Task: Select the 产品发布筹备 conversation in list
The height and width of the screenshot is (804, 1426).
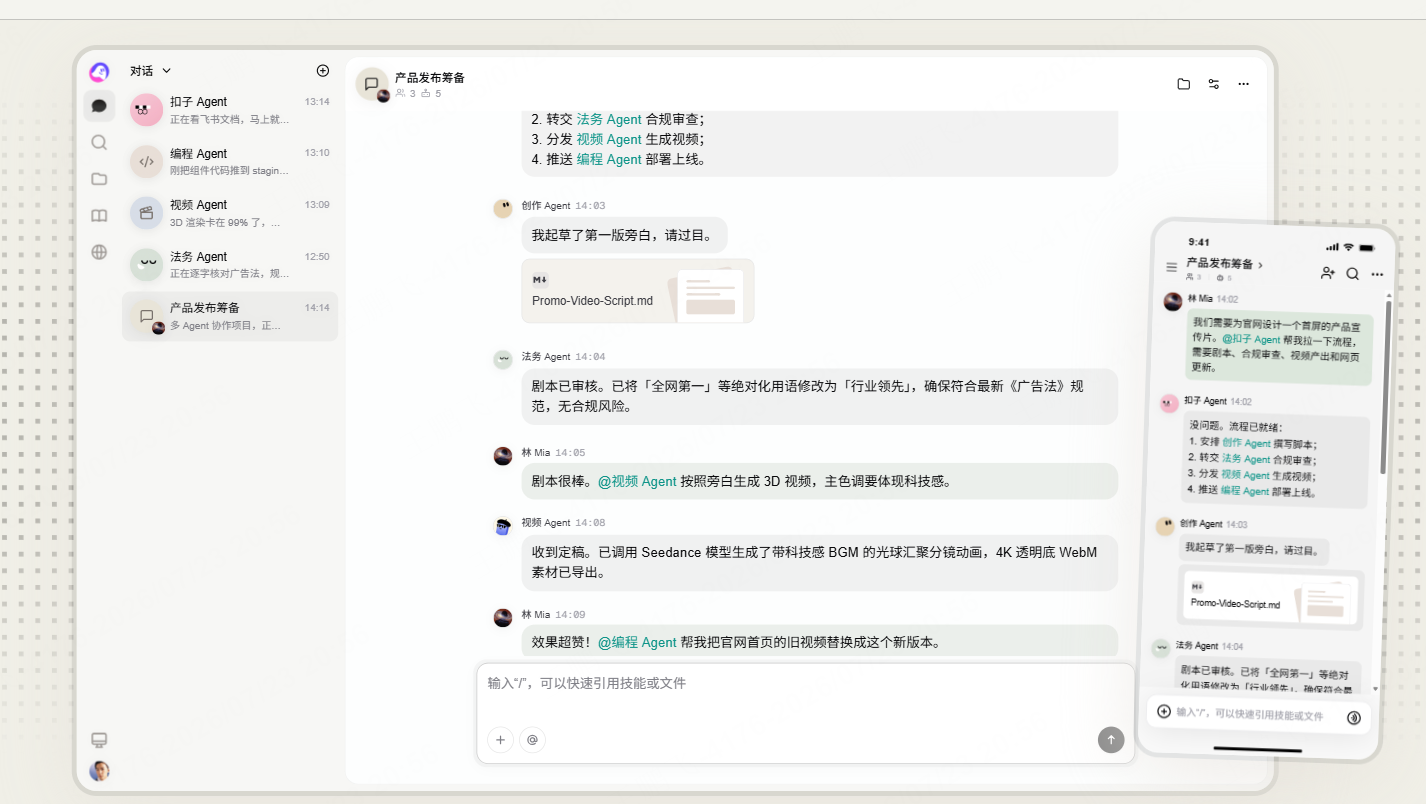Action: pos(230,316)
